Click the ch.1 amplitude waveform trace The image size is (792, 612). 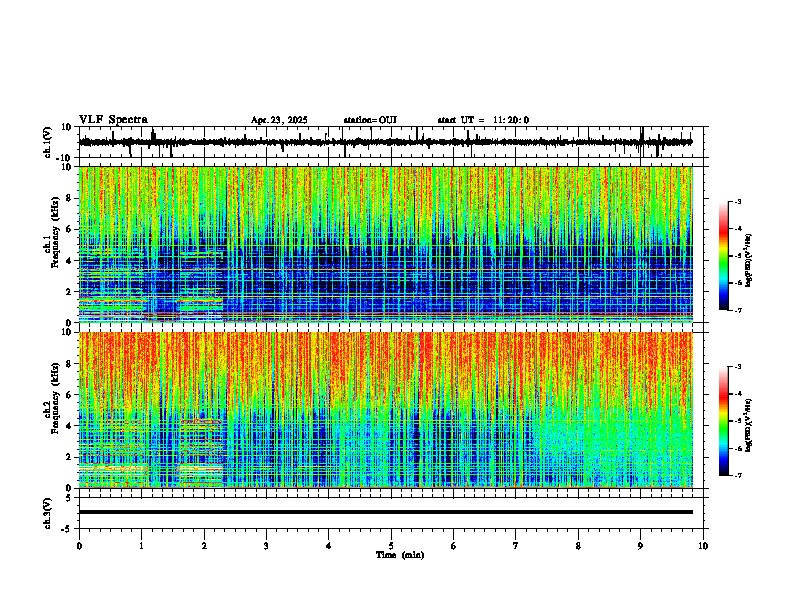[x=386, y=142]
